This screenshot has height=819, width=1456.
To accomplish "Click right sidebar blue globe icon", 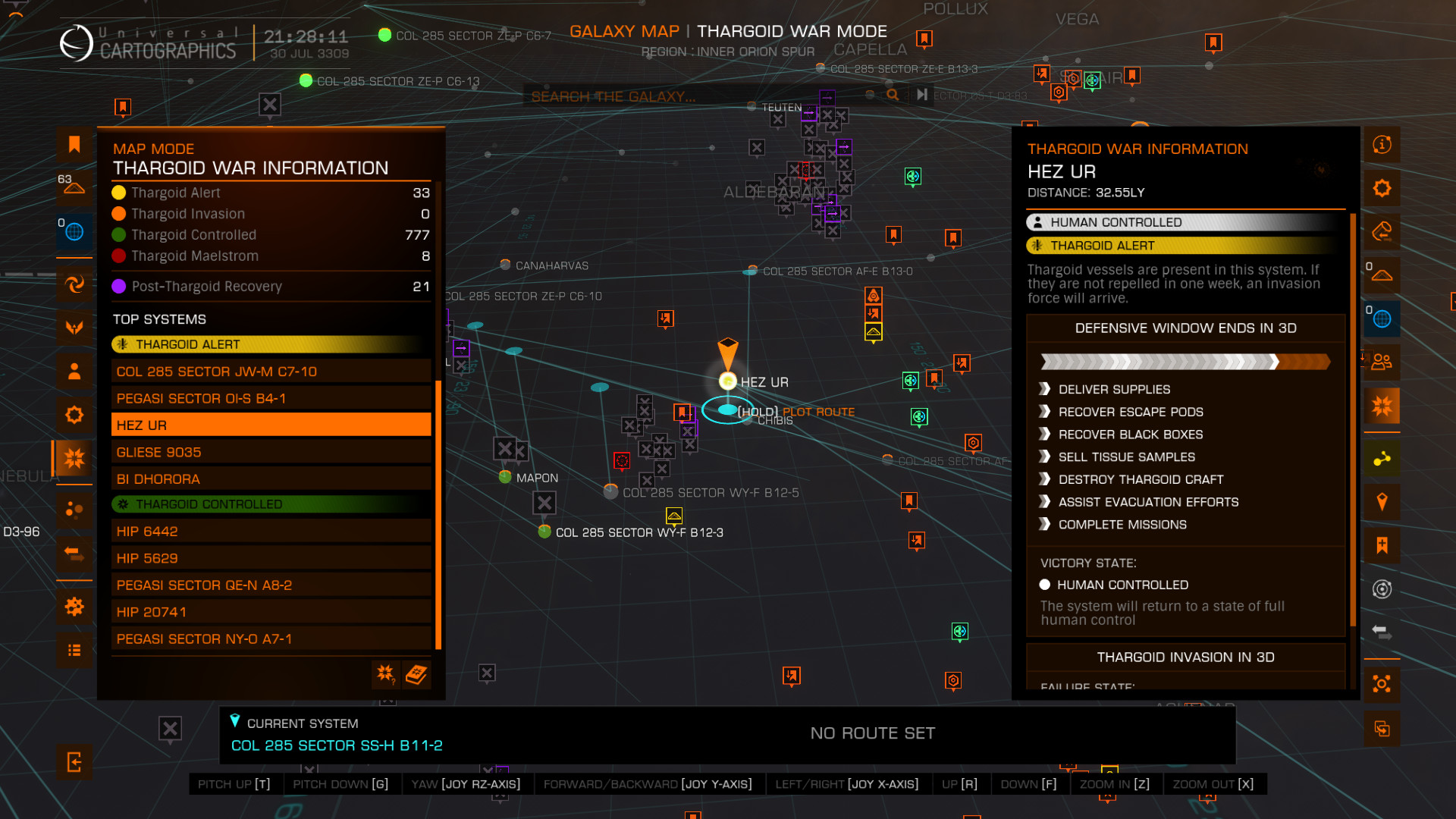I will [1382, 318].
